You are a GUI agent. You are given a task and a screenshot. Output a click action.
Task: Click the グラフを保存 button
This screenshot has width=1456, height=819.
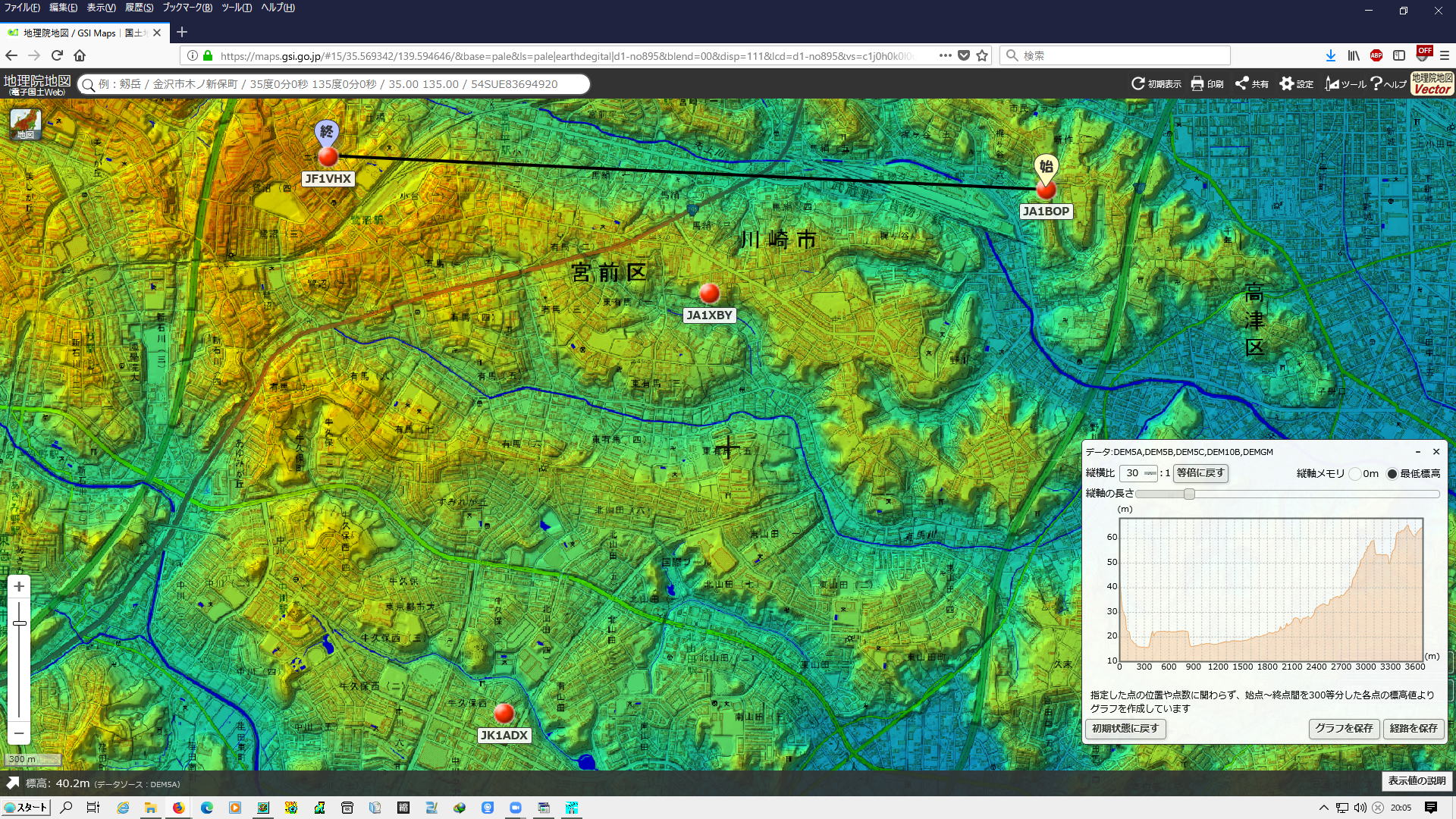click(1344, 729)
